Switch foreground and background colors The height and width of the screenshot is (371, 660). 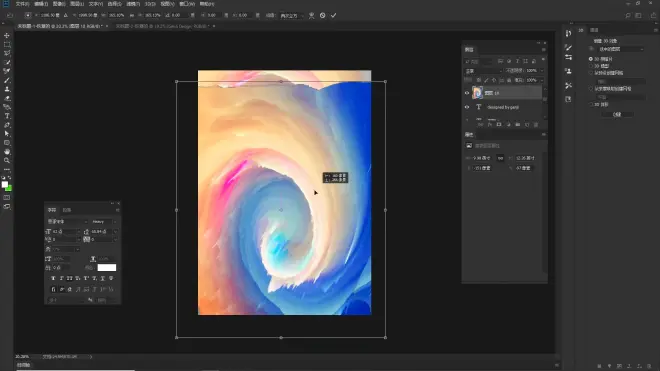click(x=10, y=177)
